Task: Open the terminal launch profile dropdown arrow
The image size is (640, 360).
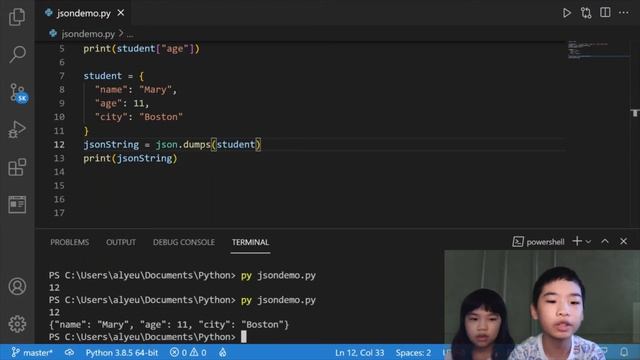Action: (588, 242)
